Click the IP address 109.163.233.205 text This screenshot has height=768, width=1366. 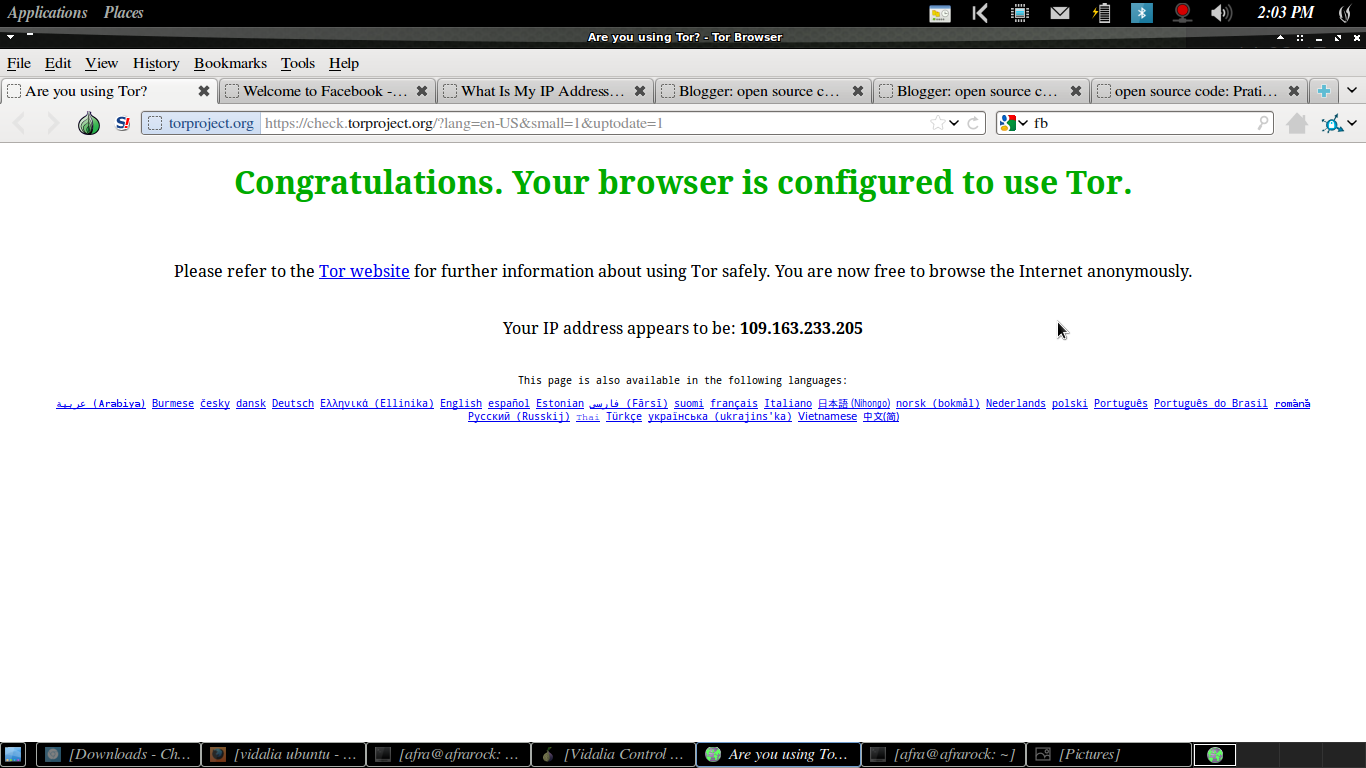(x=801, y=328)
